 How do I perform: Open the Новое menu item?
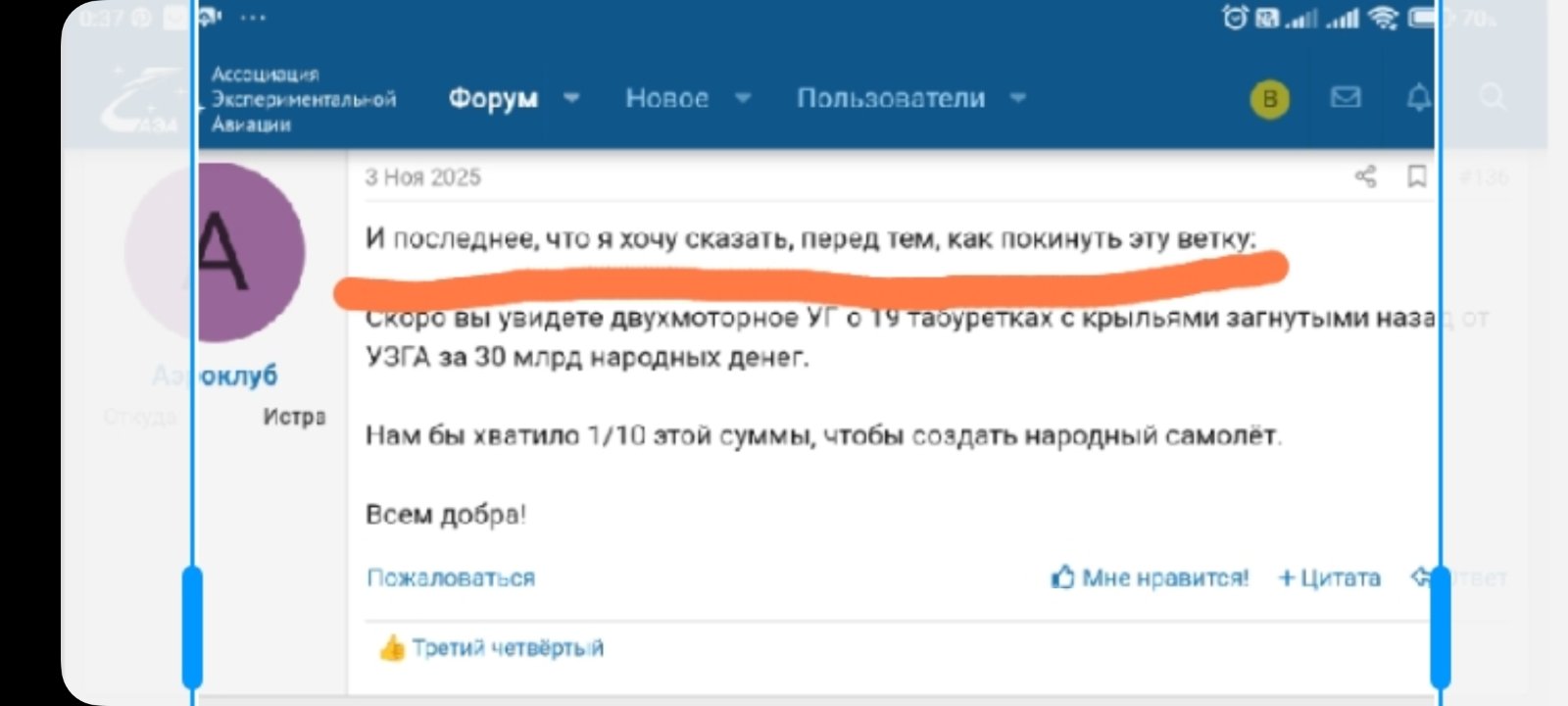coord(666,98)
